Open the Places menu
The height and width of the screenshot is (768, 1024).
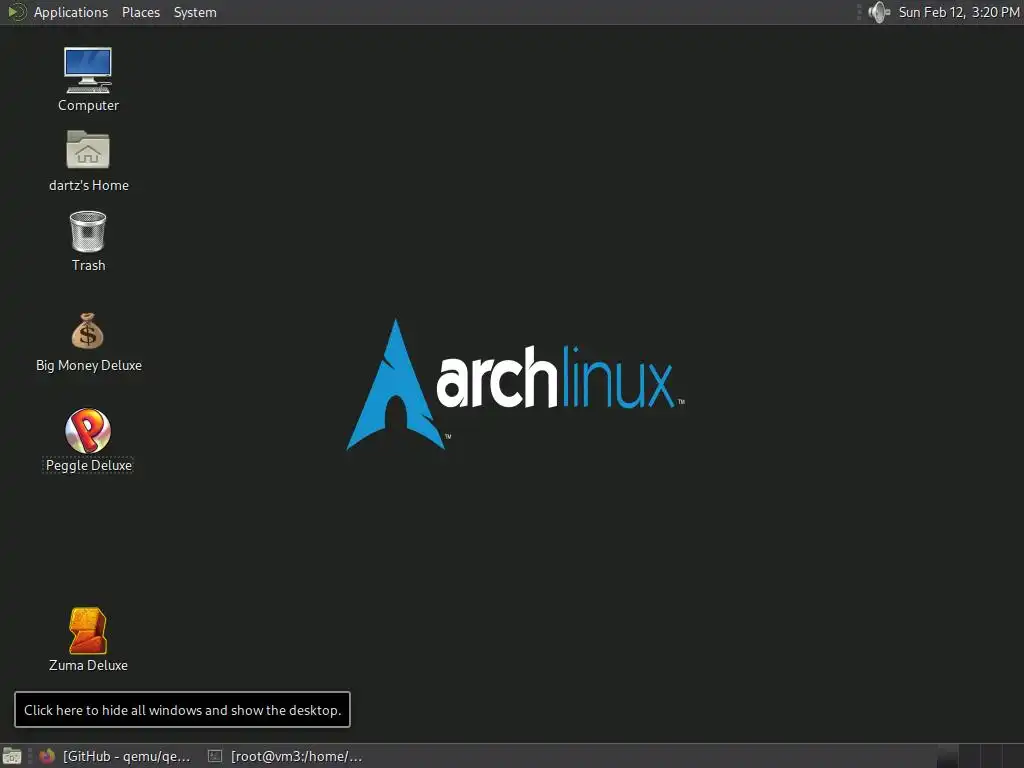click(141, 12)
